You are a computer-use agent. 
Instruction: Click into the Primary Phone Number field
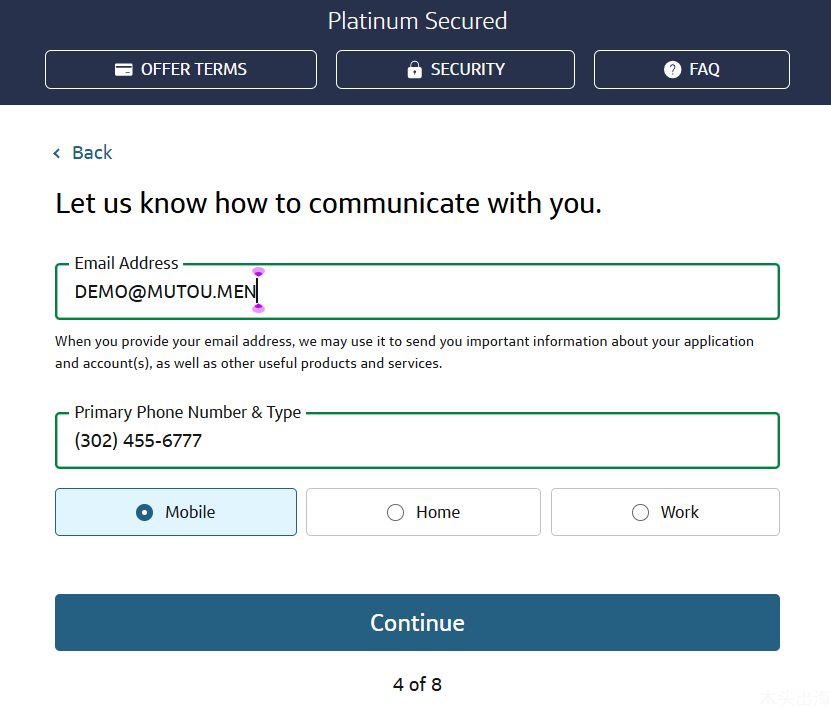click(417, 440)
